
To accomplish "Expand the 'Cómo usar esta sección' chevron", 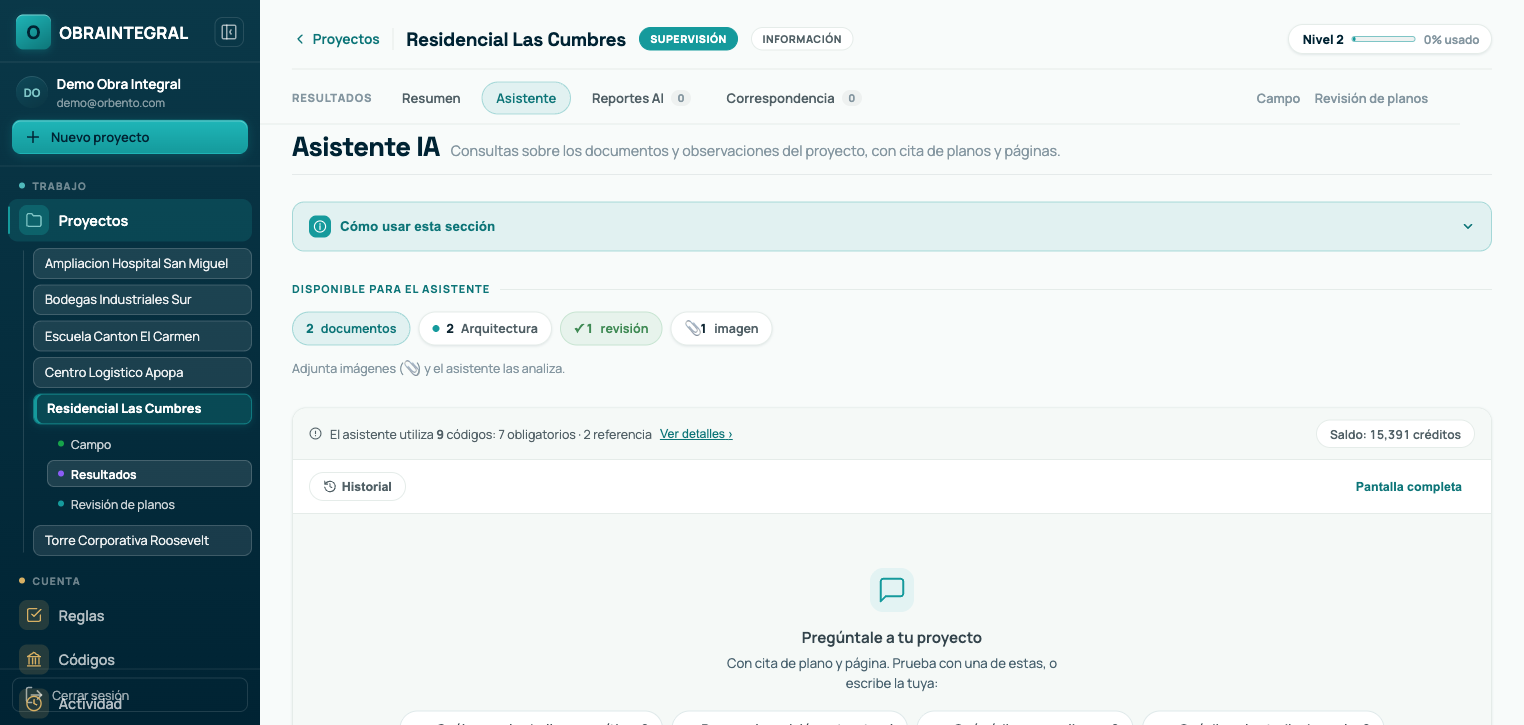I will 1468,226.
